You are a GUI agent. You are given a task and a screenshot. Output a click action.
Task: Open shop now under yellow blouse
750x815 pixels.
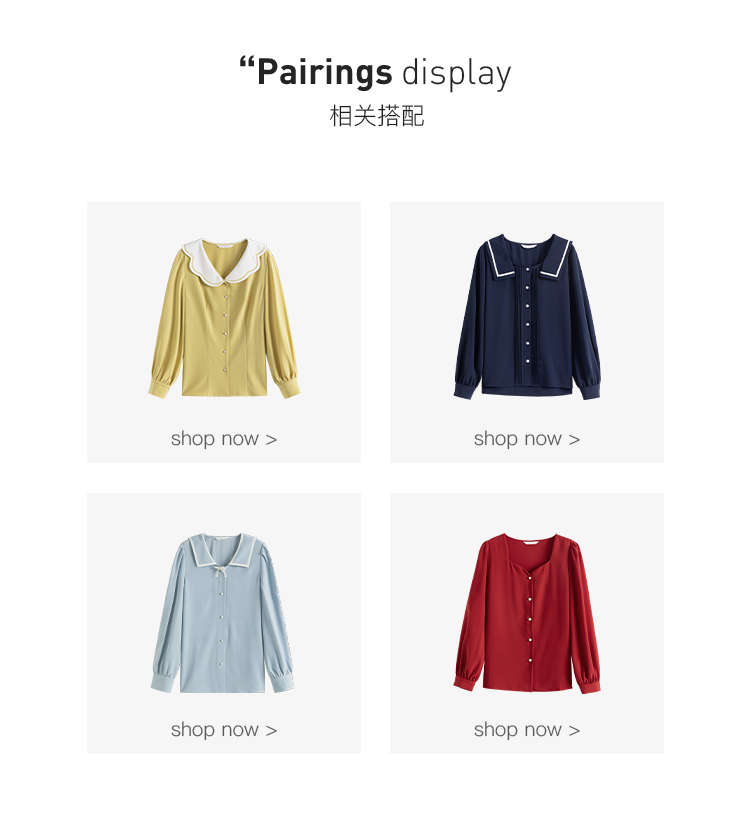224,439
